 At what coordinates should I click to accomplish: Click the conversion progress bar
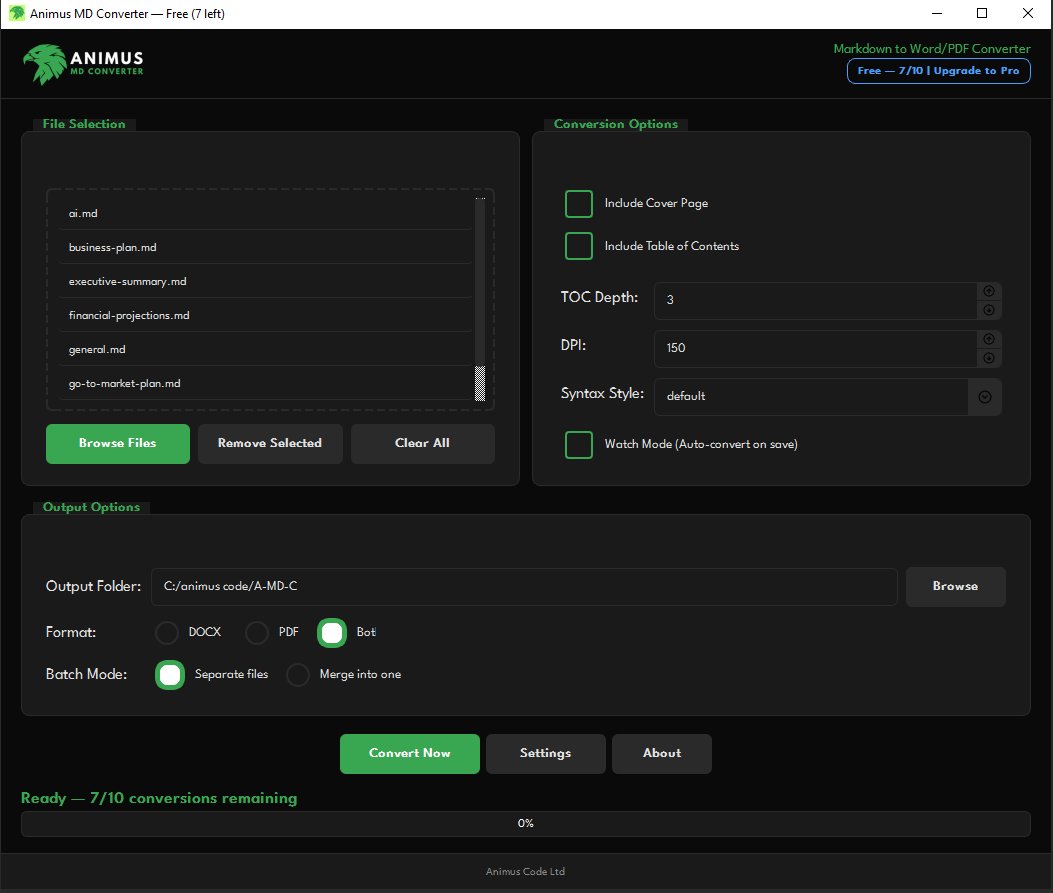point(525,823)
